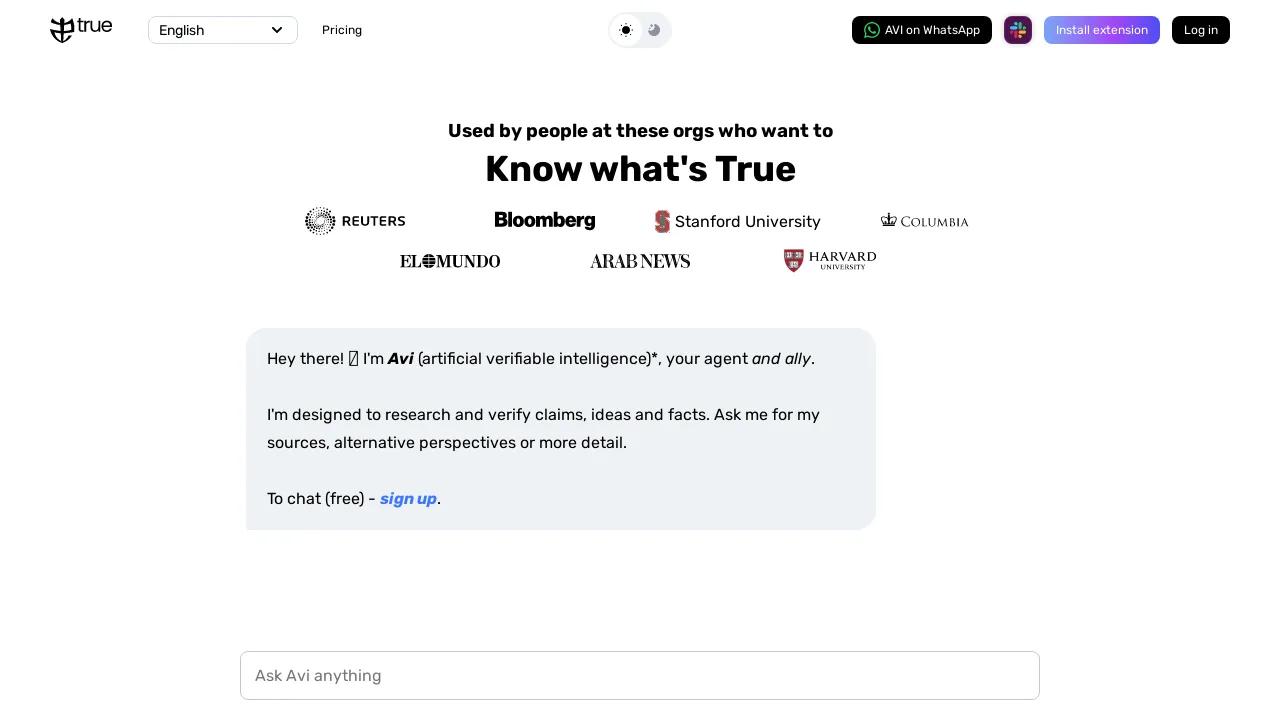Image resolution: width=1280 pixels, height=720 pixels.
Task: Open the Slack integration icon
Action: pos(1018,30)
